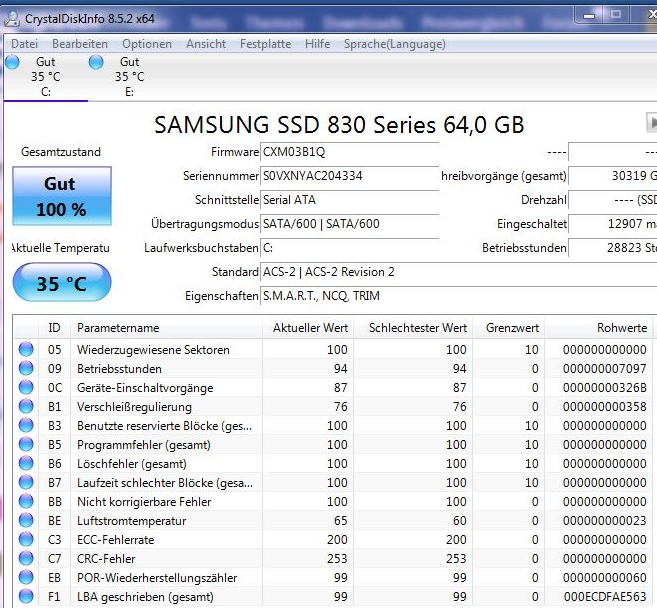
Task: Select the Löschfehler (gesamt) parameter name
Action: [x=132, y=464]
